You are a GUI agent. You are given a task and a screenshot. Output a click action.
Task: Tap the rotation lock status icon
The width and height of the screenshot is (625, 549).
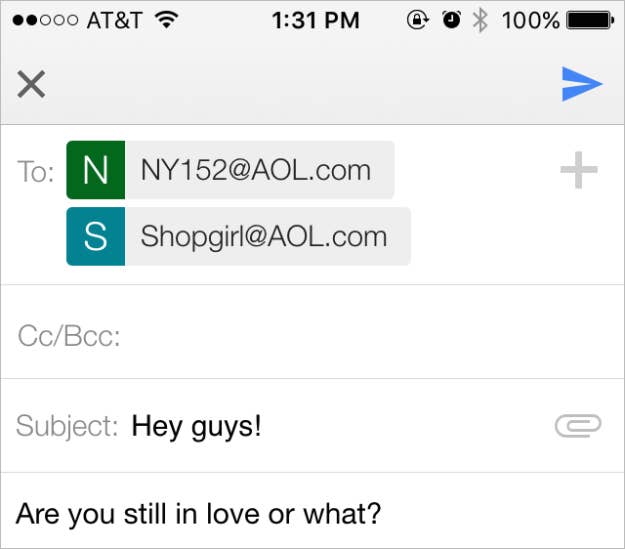[x=417, y=20]
